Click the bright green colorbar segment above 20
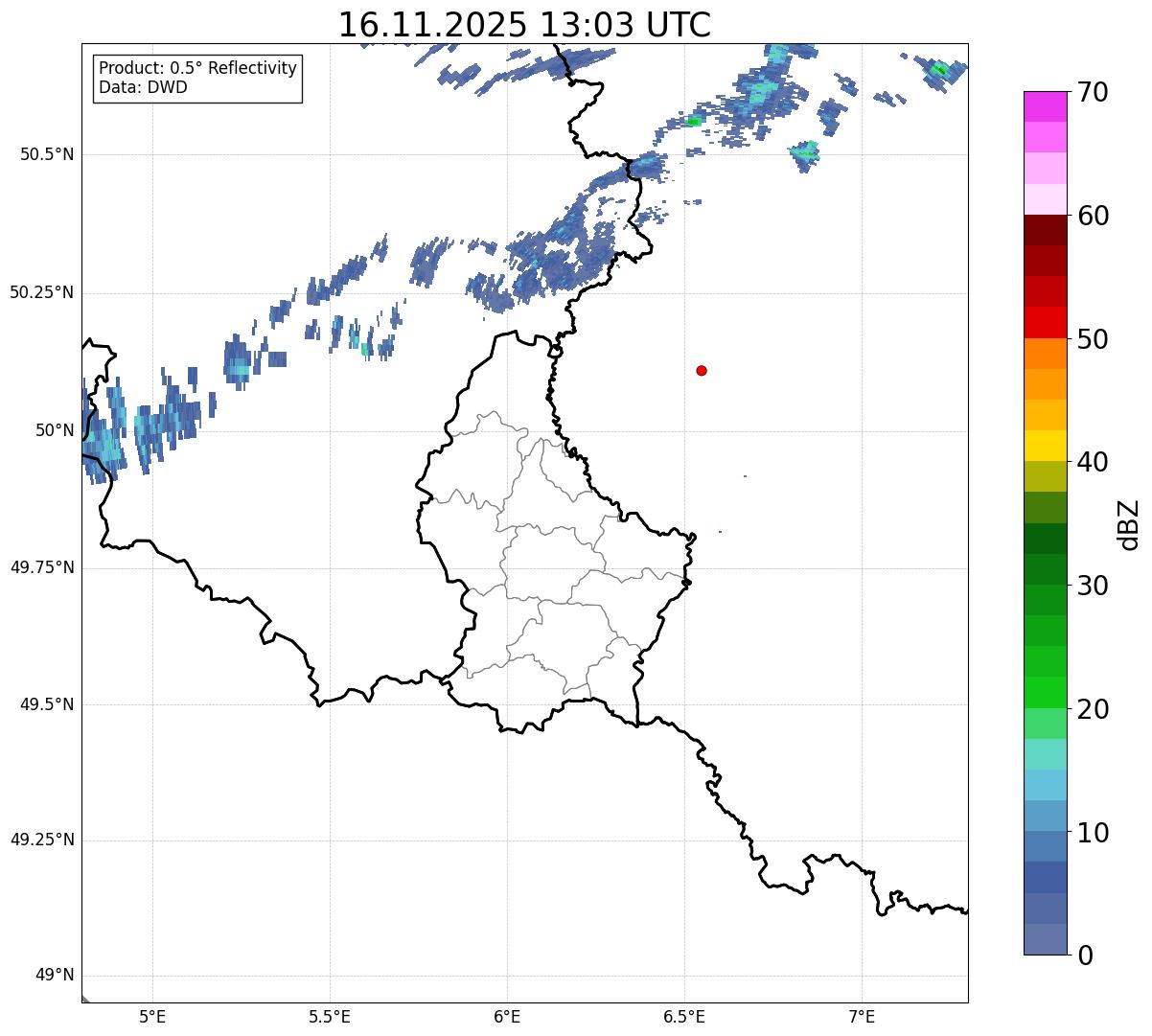This screenshot has height=1036, width=1152. [1046, 692]
